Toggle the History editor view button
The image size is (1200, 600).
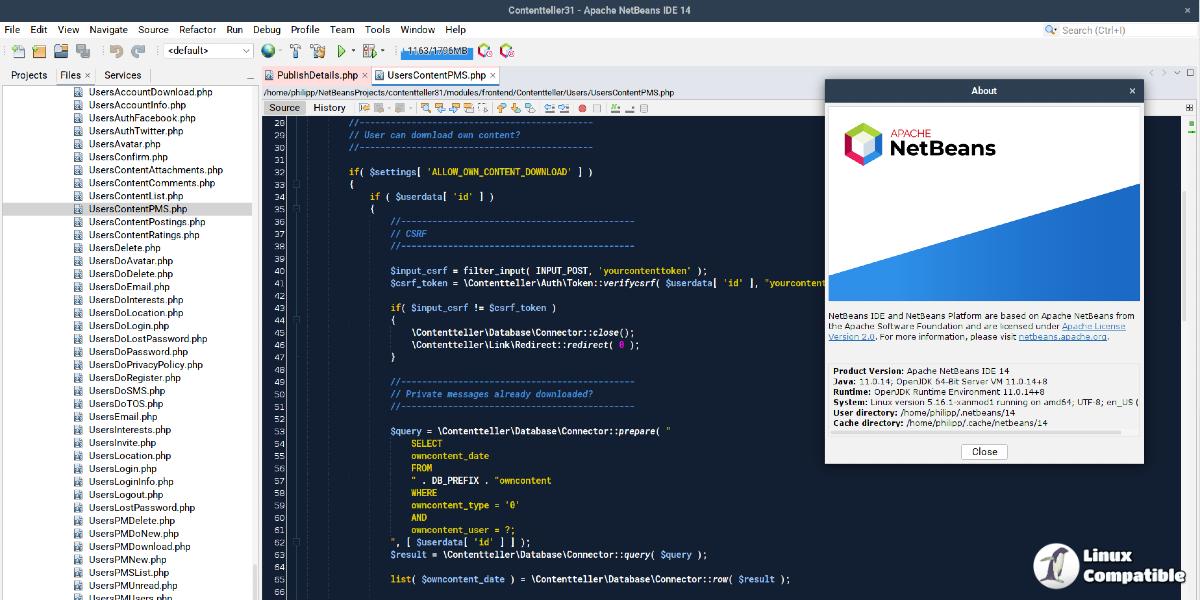329,108
